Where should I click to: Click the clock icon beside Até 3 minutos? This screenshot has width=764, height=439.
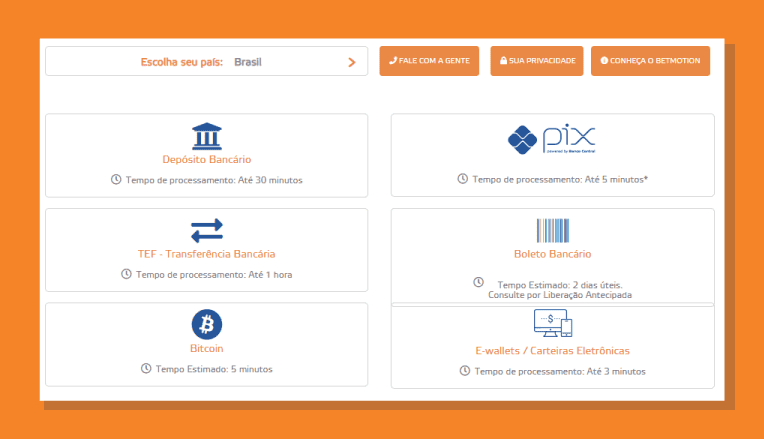click(465, 371)
